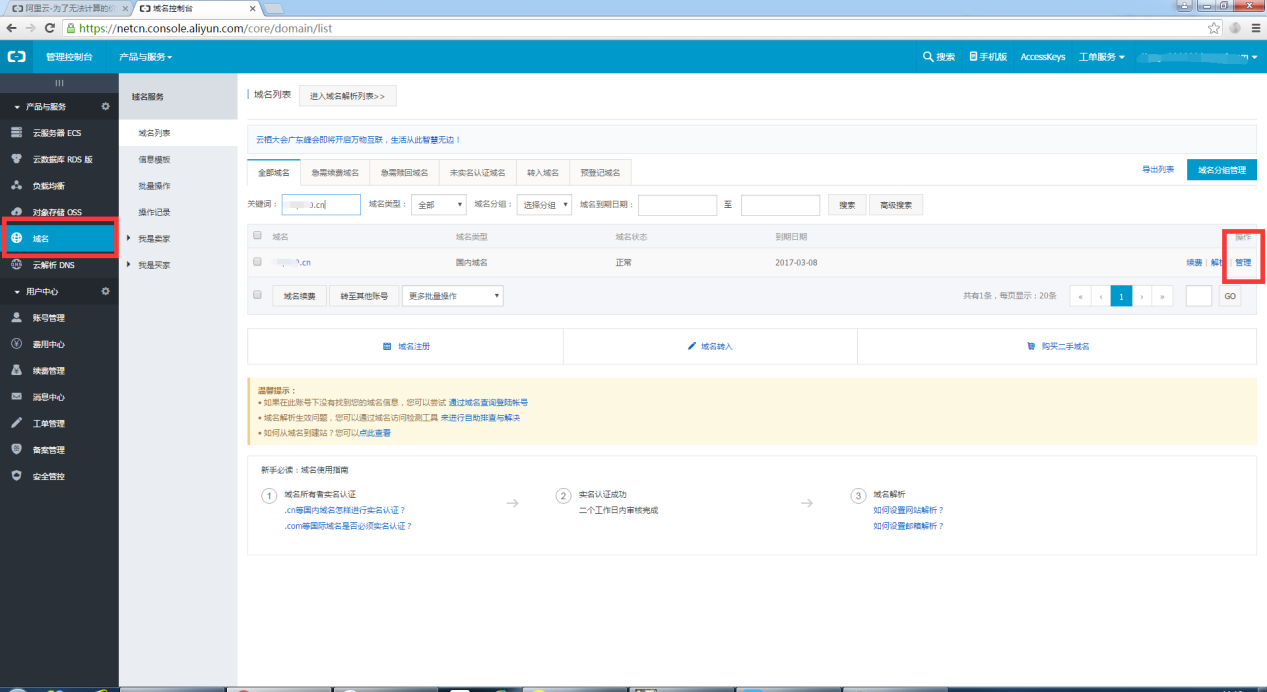Switch to the 急需续费域名 tab
This screenshot has height=692, width=1267.
[335, 172]
